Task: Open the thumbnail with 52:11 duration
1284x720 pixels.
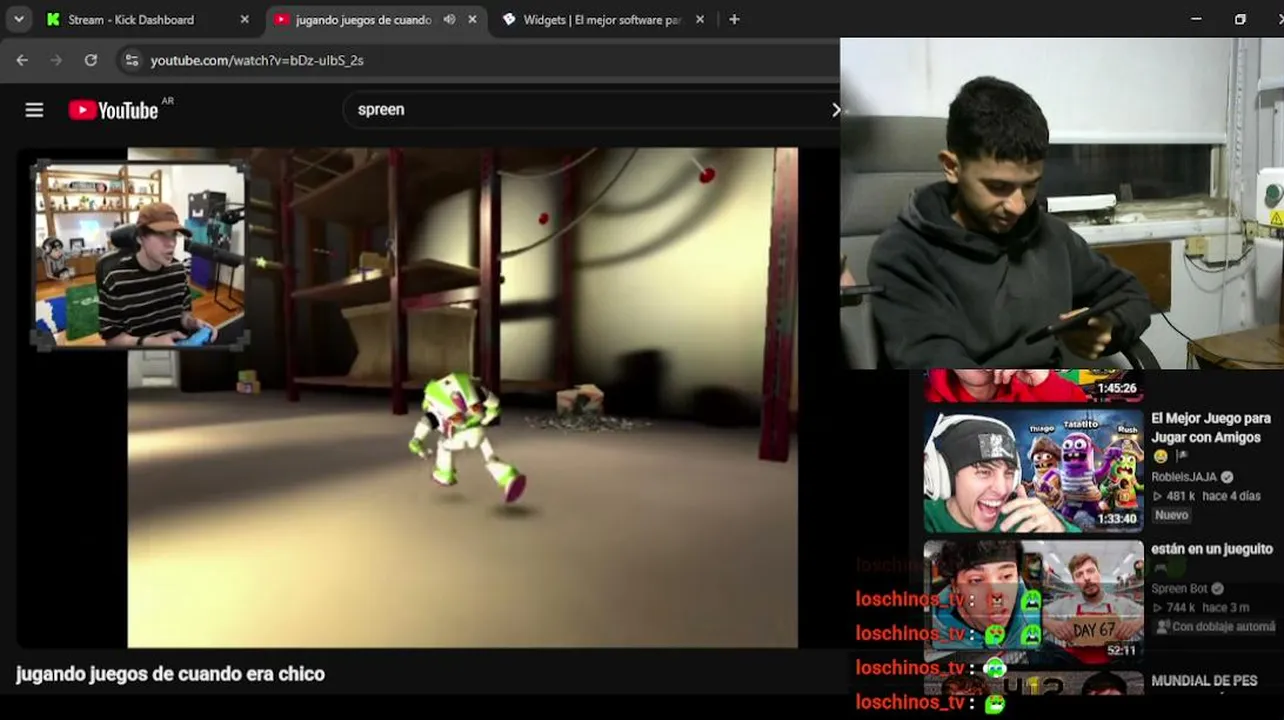Action: (1033, 601)
